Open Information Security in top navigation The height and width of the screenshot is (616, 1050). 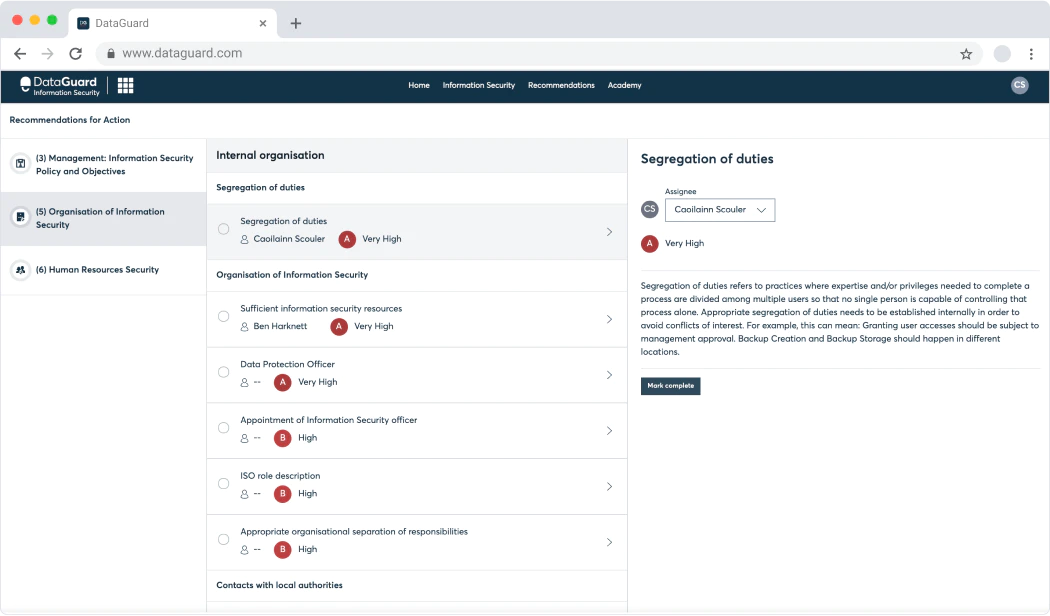[479, 86]
